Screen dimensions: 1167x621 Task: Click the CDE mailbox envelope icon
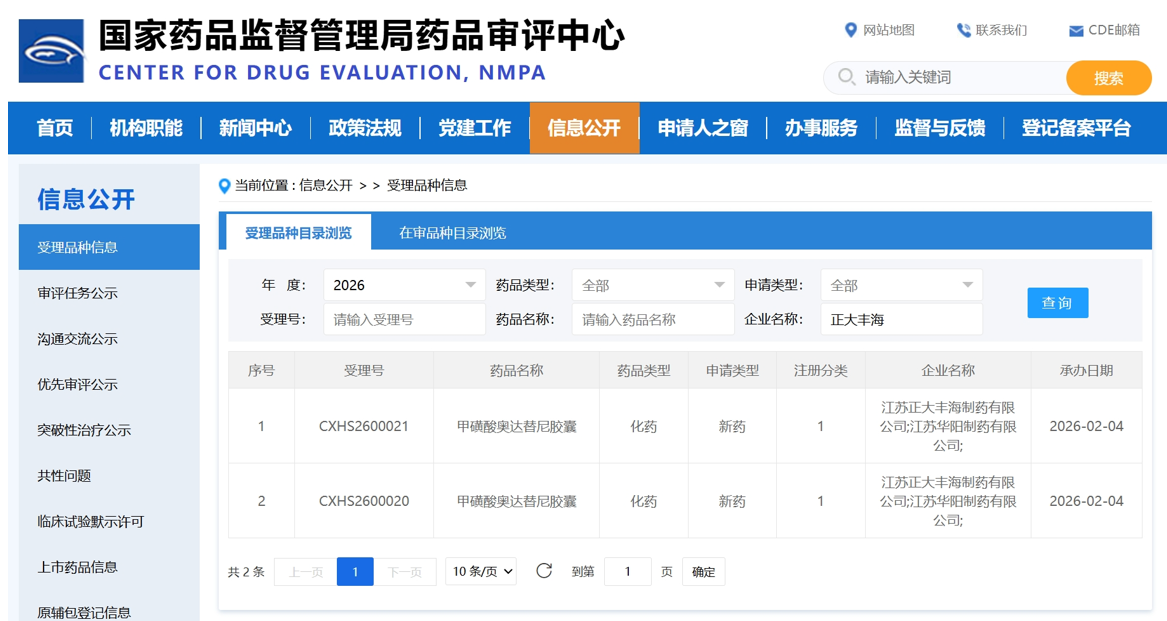tap(1076, 31)
